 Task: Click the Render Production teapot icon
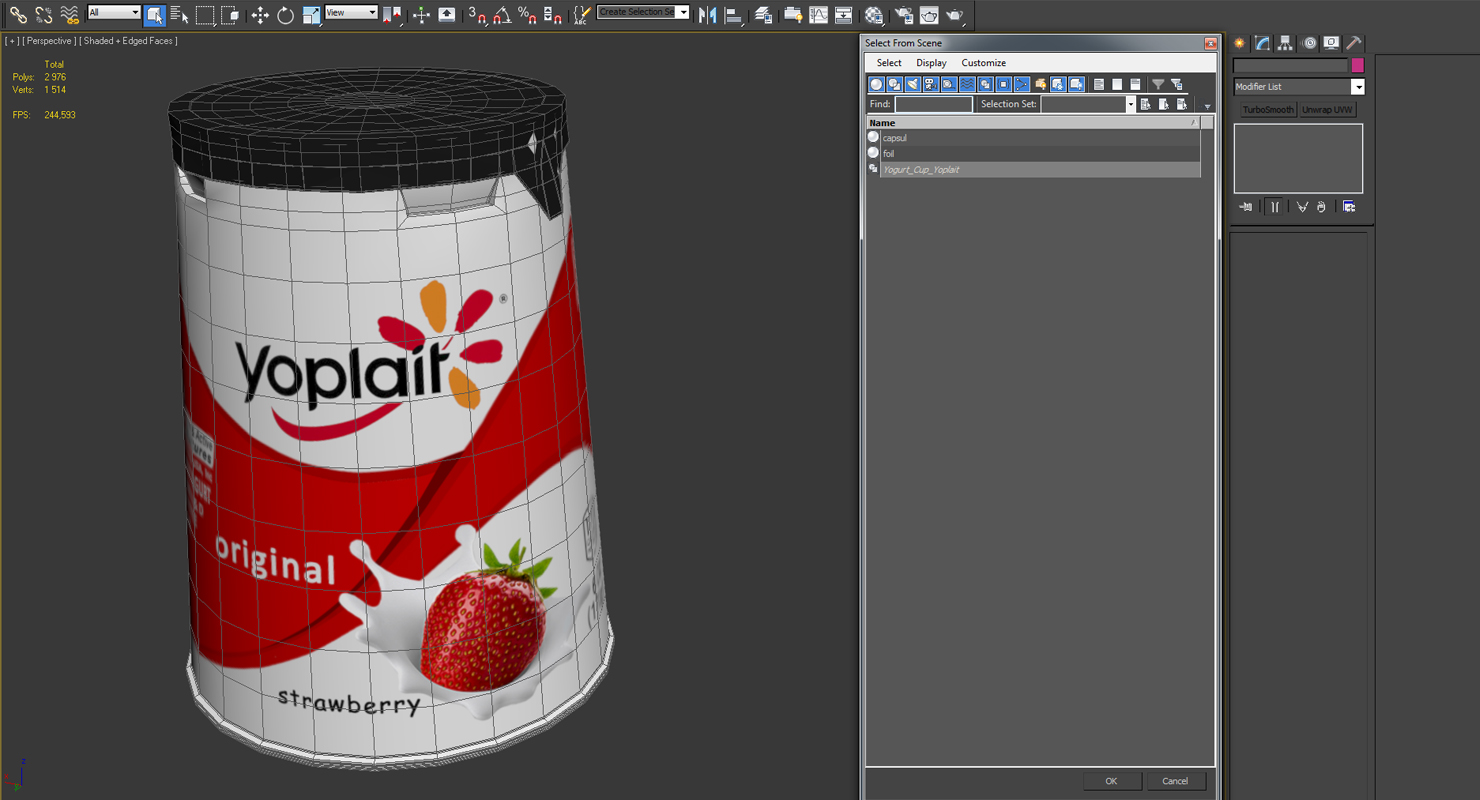955,15
